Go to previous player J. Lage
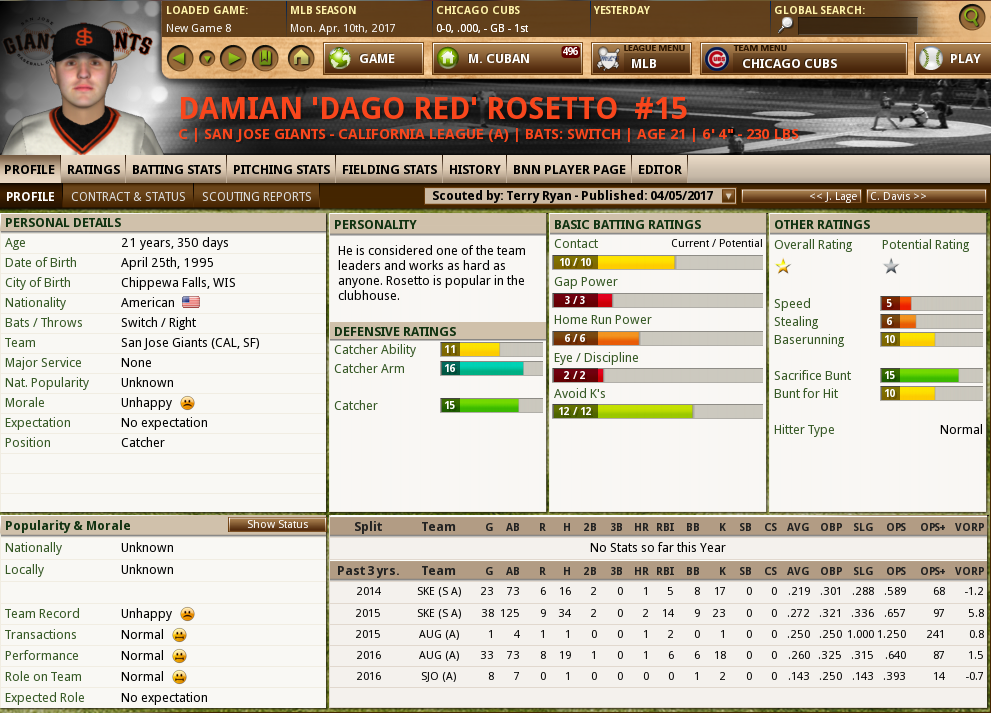991x713 pixels. point(801,196)
